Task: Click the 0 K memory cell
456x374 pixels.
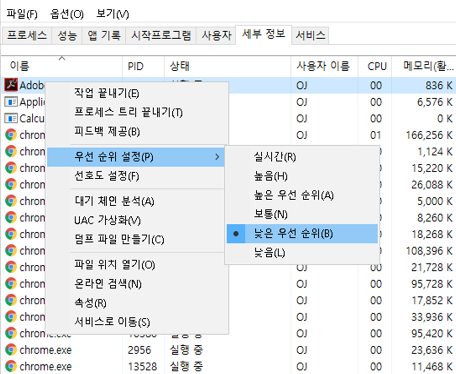Action: coord(445,118)
